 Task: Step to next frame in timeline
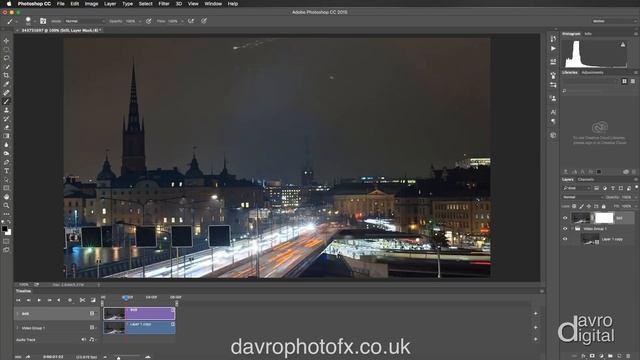pos(49,300)
